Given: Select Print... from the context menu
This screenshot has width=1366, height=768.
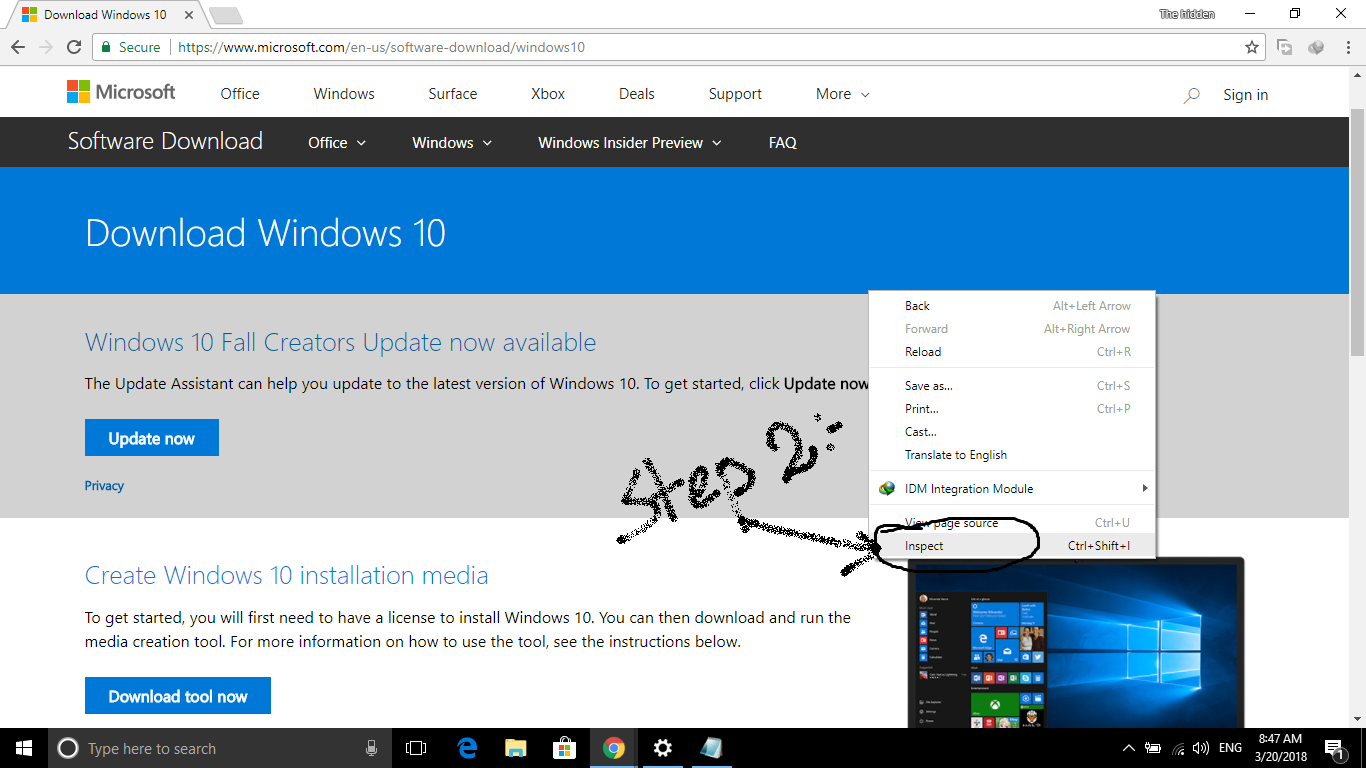Looking at the screenshot, I should pyautogui.click(x=1012, y=409).
